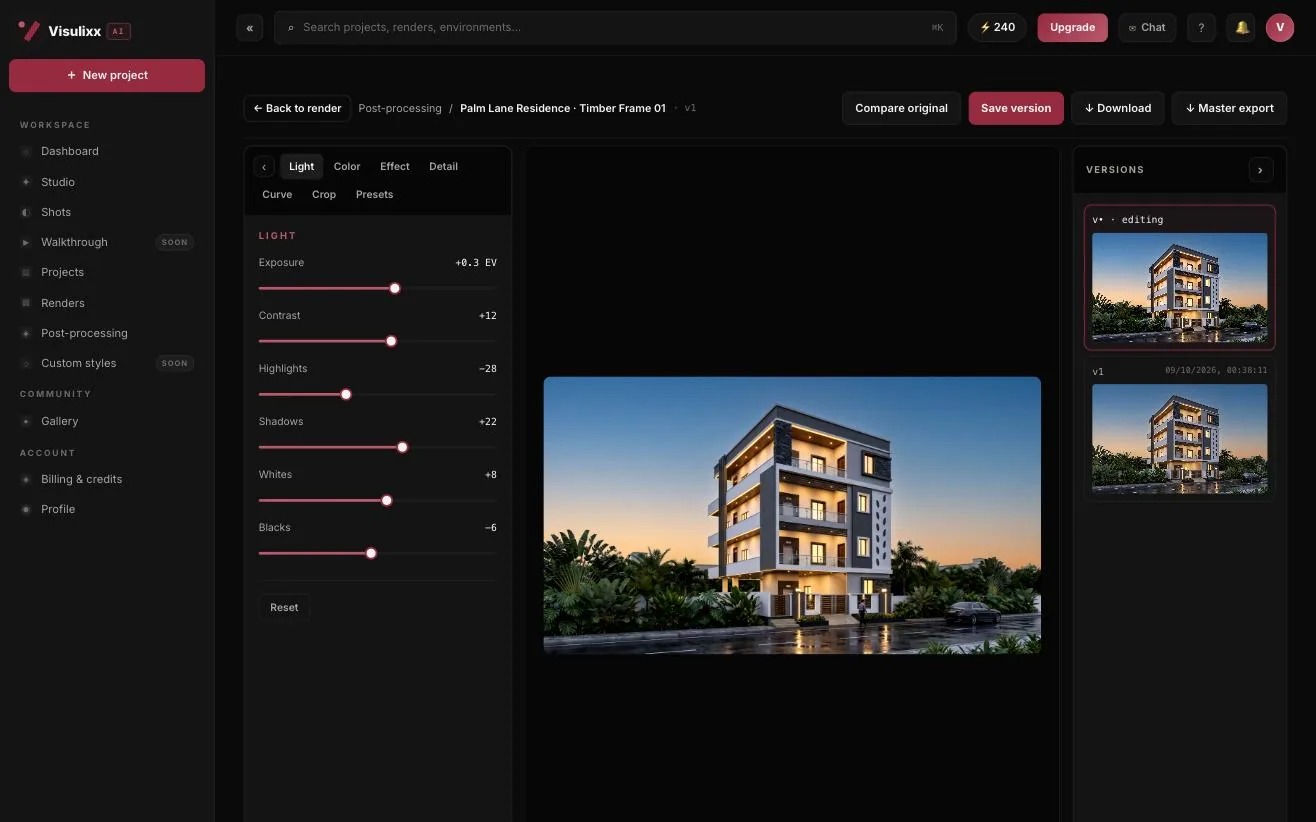Open the notifications bell
Viewport: 1316px width, 822px height.
(x=1241, y=28)
